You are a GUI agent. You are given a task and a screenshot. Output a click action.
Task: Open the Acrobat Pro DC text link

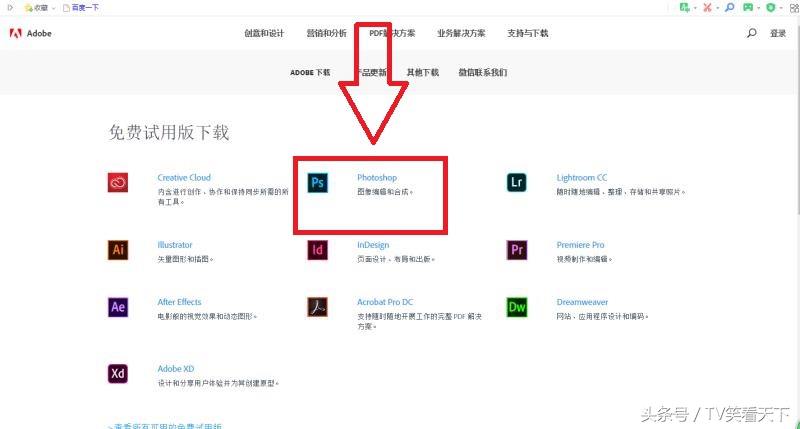coord(385,302)
